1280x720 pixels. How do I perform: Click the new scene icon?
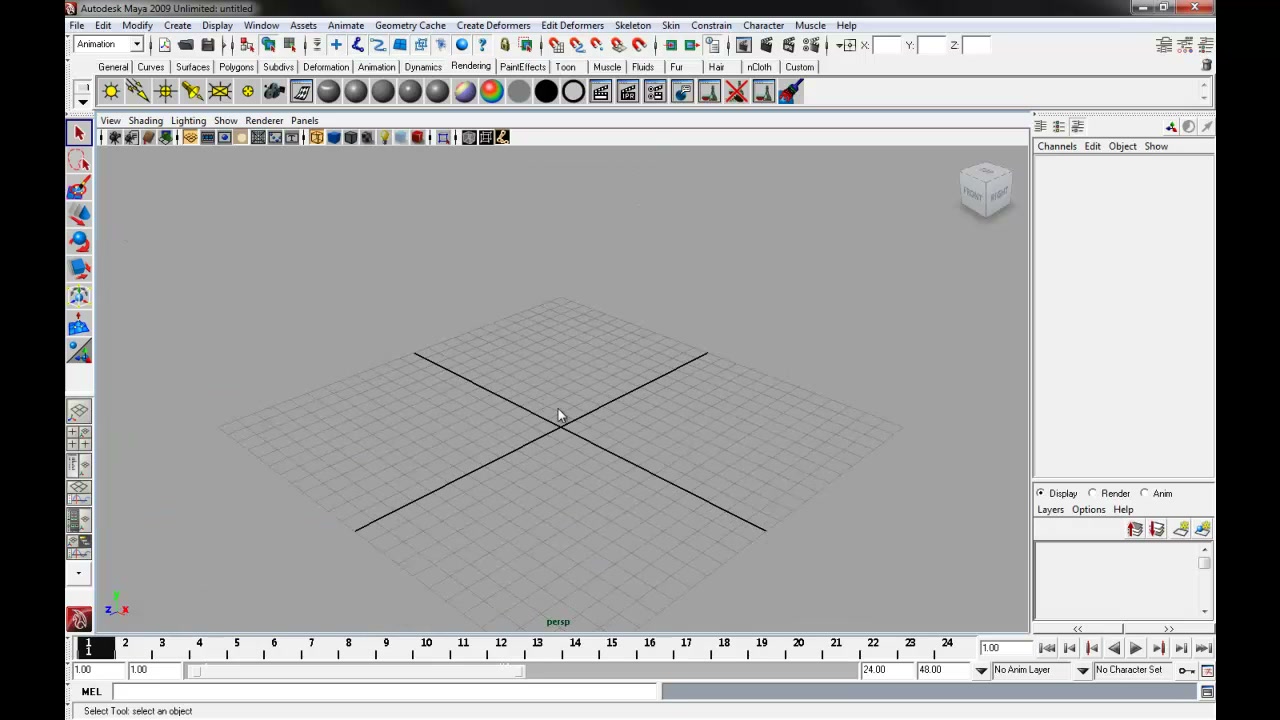click(x=165, y=45)
